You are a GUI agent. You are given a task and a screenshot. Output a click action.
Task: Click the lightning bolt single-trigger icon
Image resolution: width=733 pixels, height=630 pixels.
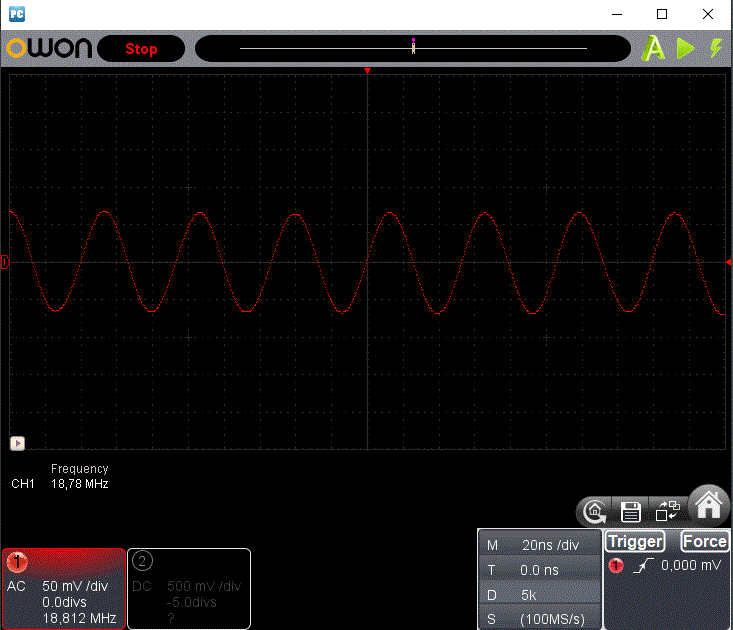coord(714,48)
